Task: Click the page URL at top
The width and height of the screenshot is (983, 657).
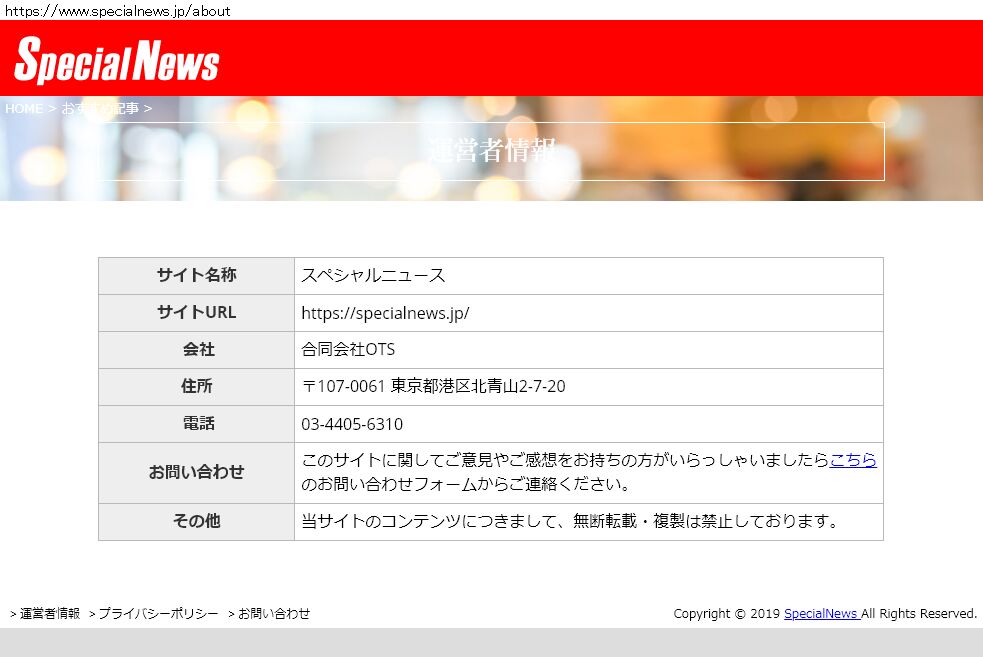Action: (118, 11)
